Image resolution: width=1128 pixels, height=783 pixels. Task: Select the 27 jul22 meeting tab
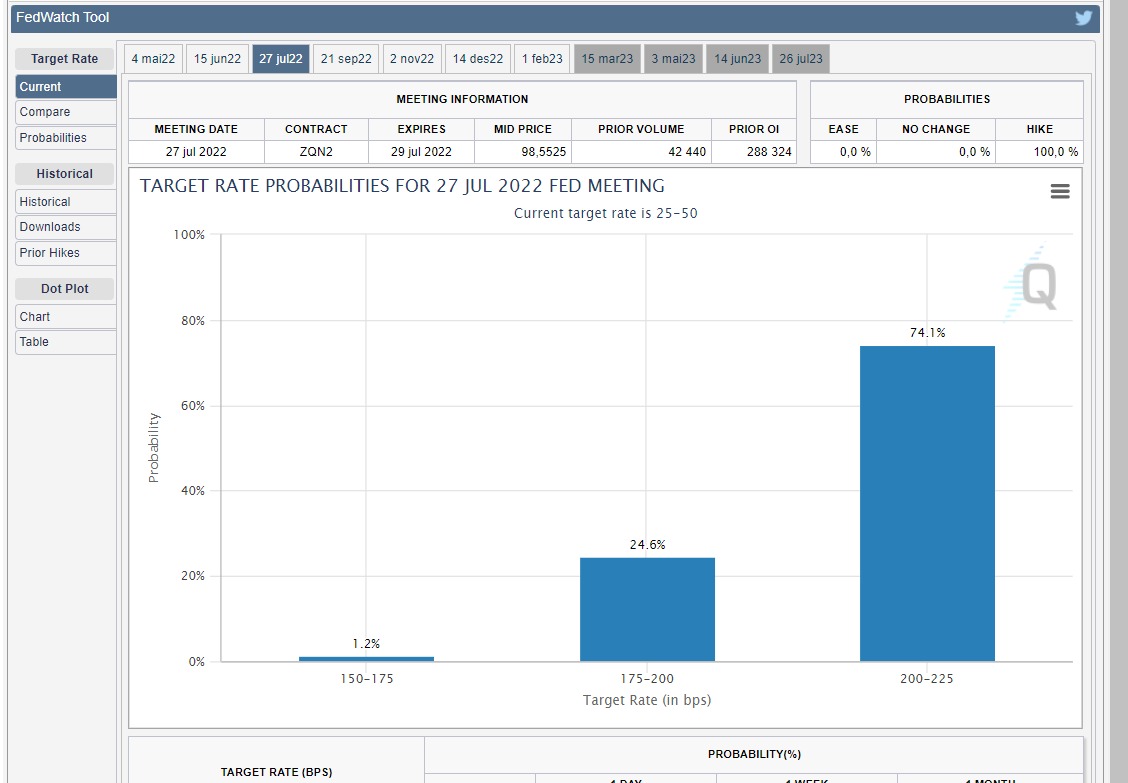[281, 59]
